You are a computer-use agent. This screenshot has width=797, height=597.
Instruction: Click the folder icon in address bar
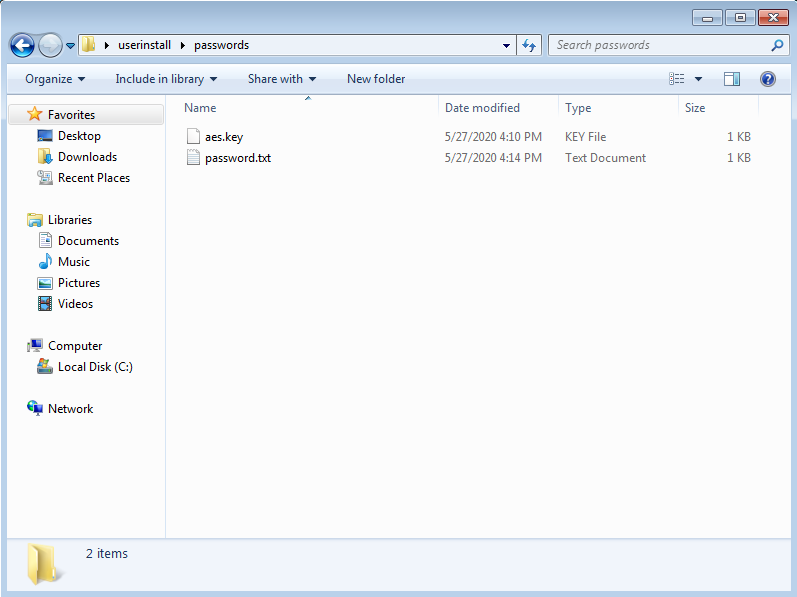coord(88,45)
